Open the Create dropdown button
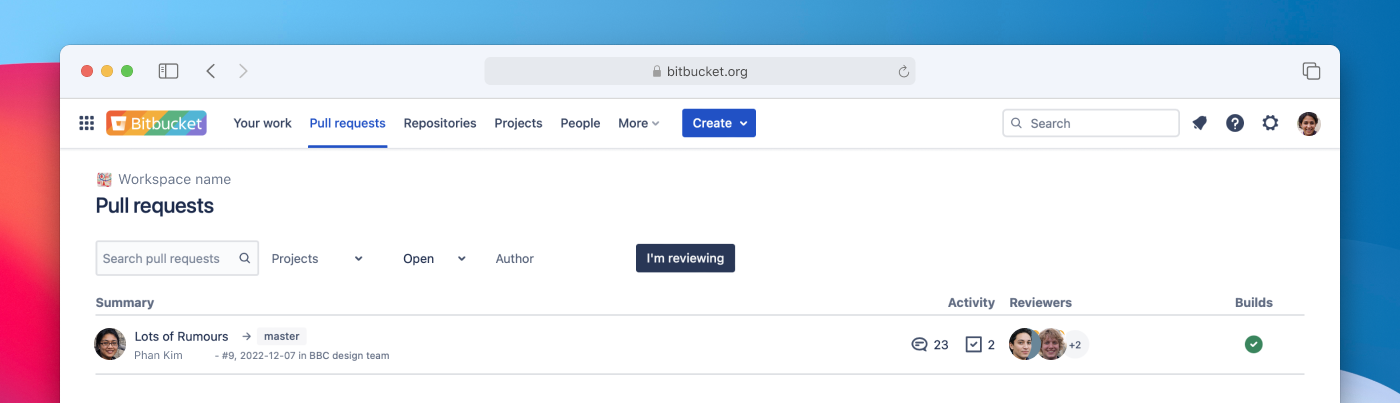Image resolution: width=1400 pixels, height=403 pixels. pos(718,123)
